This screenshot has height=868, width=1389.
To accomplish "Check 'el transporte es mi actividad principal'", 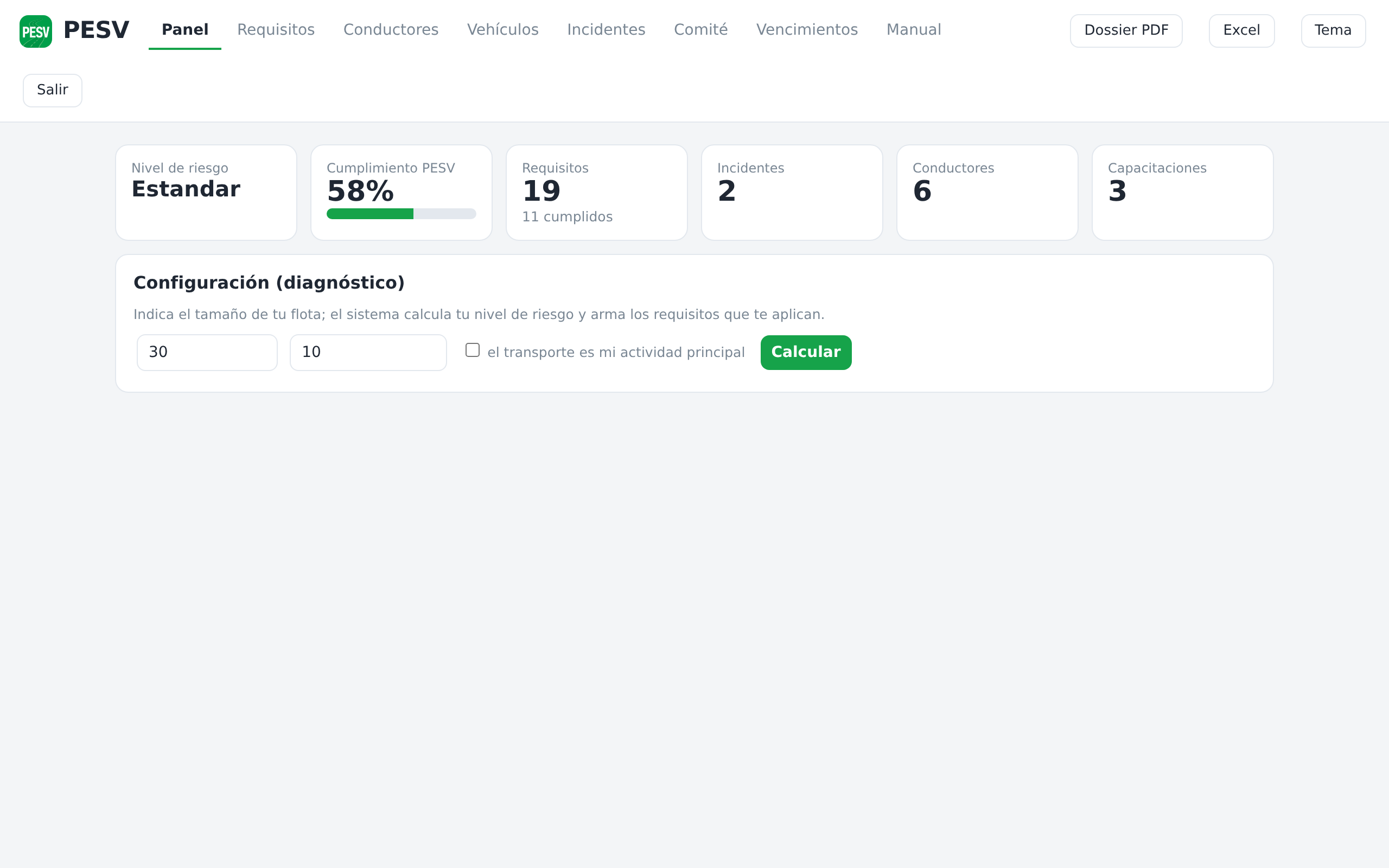I will coord(473,349).
